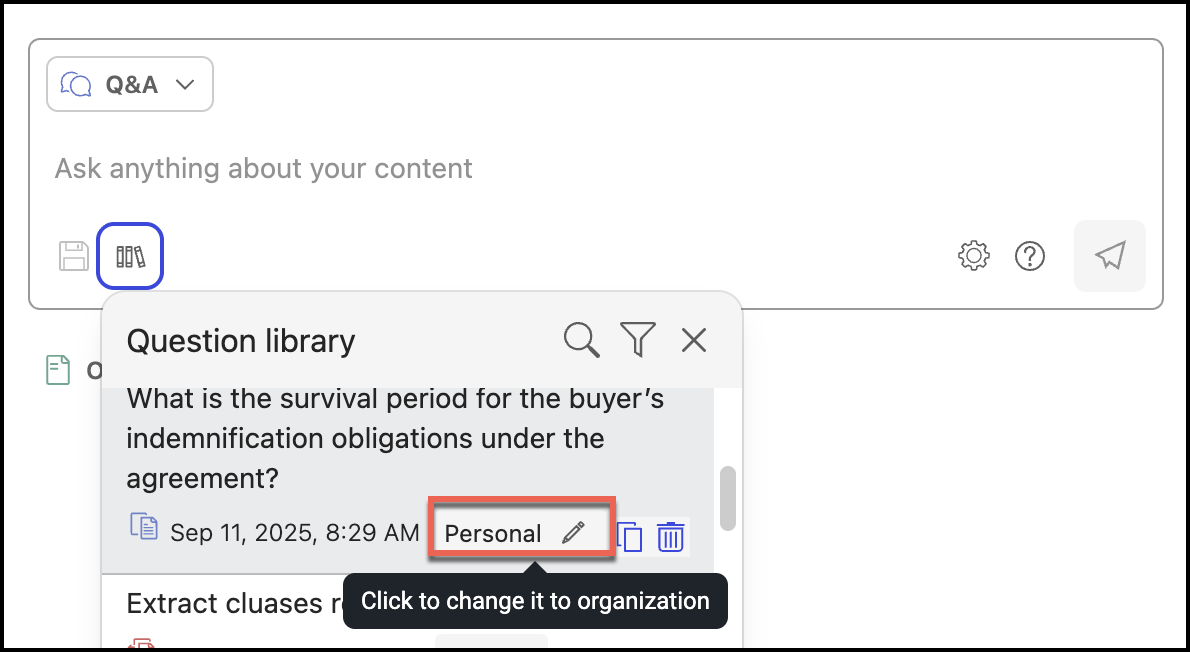Image resolution: width=1190 pixels, height=652 pixels.
Task: Send the question with paper plane button
Action: click(x=1109, y=256)
